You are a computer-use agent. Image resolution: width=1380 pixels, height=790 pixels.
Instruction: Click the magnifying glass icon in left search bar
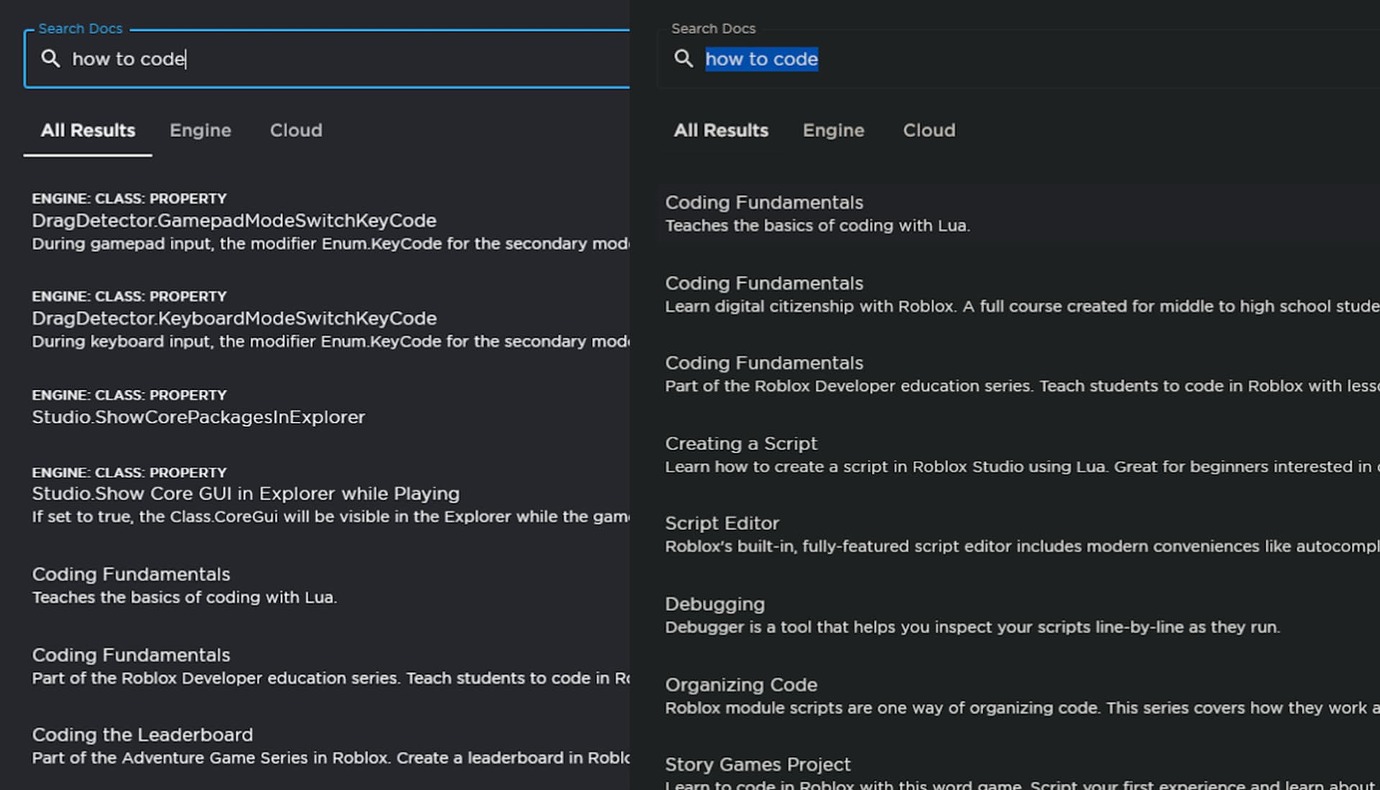click(51, 59)
